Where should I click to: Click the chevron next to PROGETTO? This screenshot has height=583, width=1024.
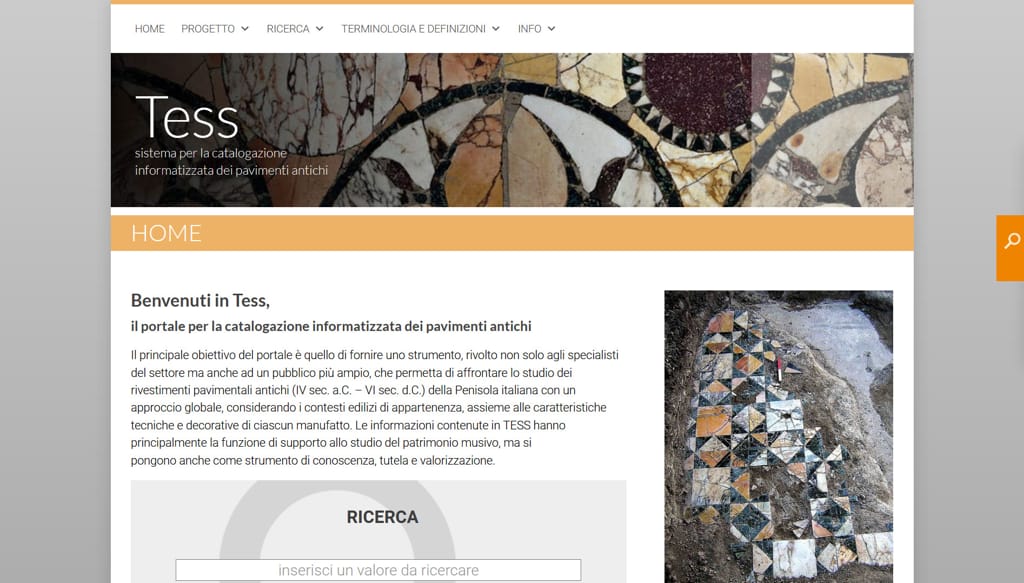(245, 29)
